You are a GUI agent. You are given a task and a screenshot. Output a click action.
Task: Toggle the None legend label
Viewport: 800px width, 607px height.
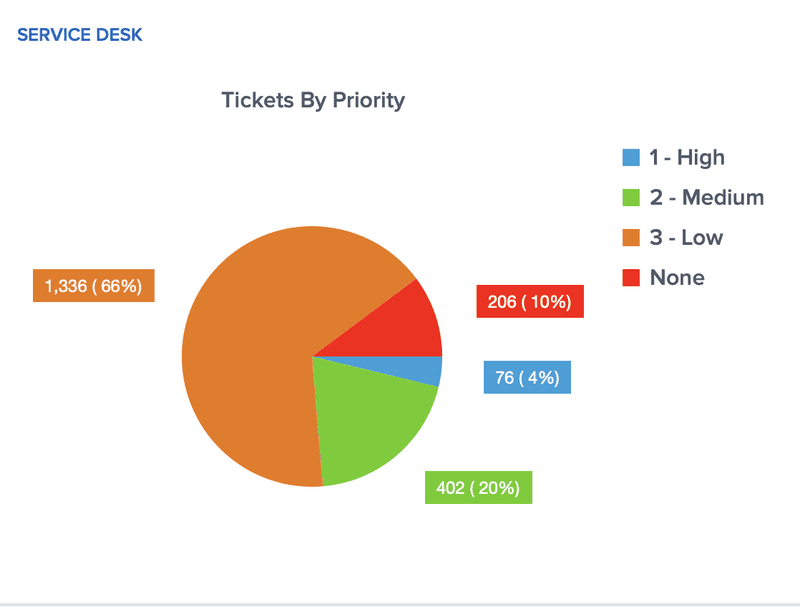[677, 277]
